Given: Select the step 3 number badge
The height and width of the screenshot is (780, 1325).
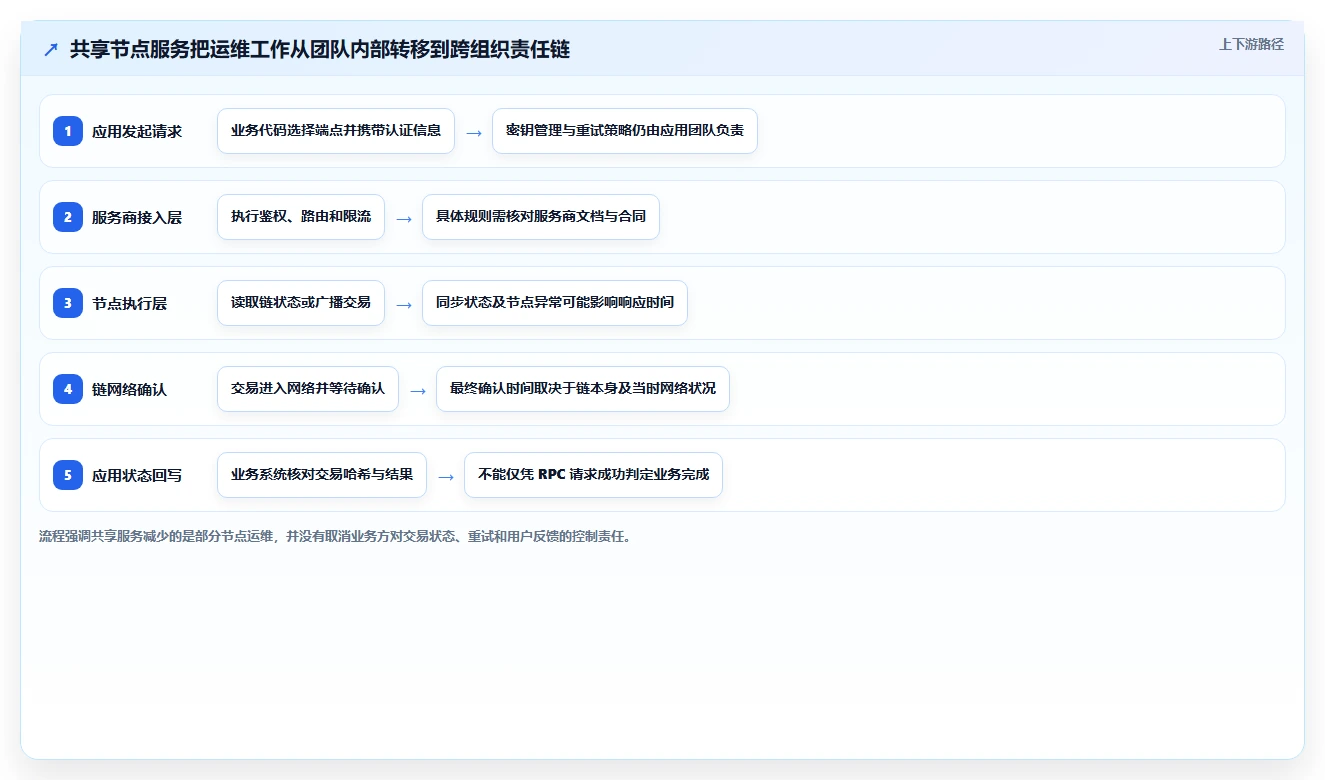Looking at the screenshot, I should coord(68,303).
